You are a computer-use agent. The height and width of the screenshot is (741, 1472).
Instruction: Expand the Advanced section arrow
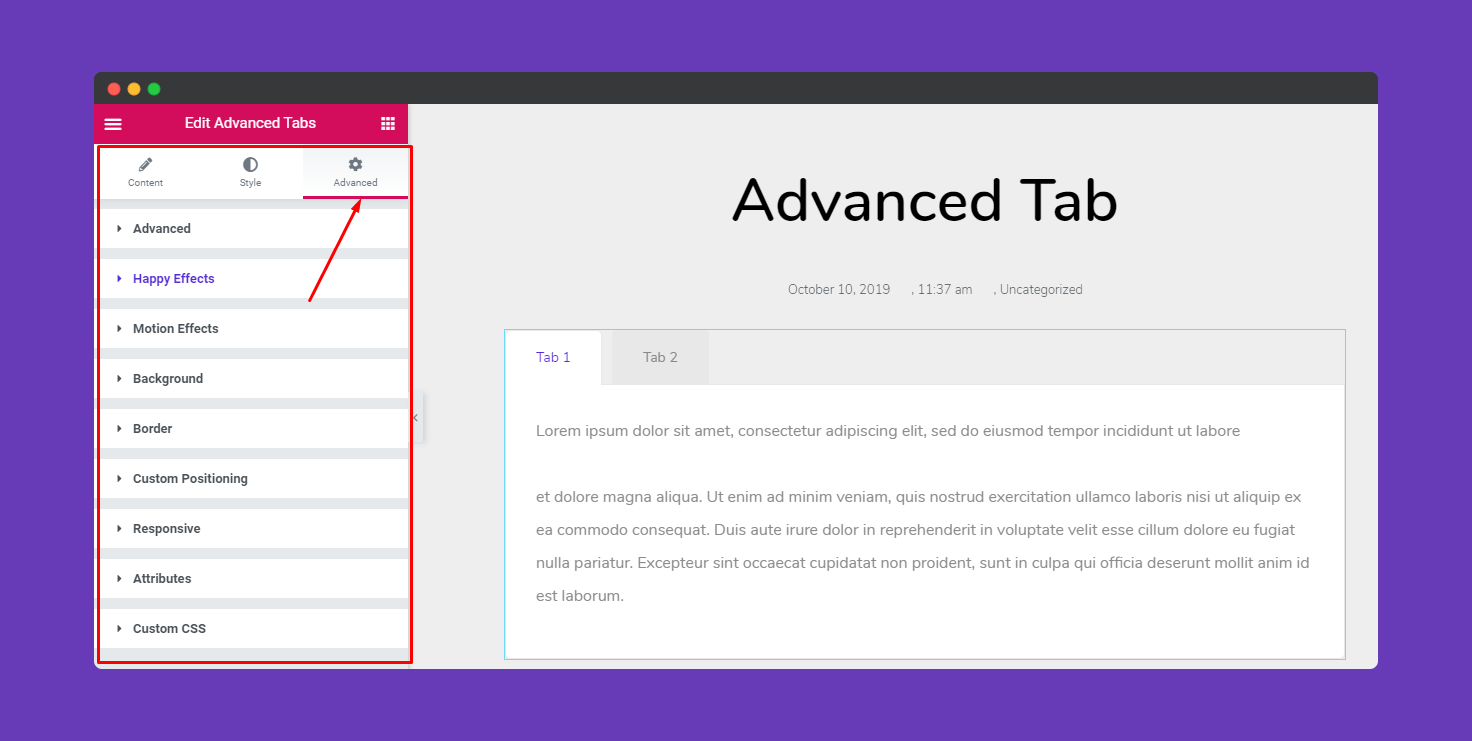119,228
